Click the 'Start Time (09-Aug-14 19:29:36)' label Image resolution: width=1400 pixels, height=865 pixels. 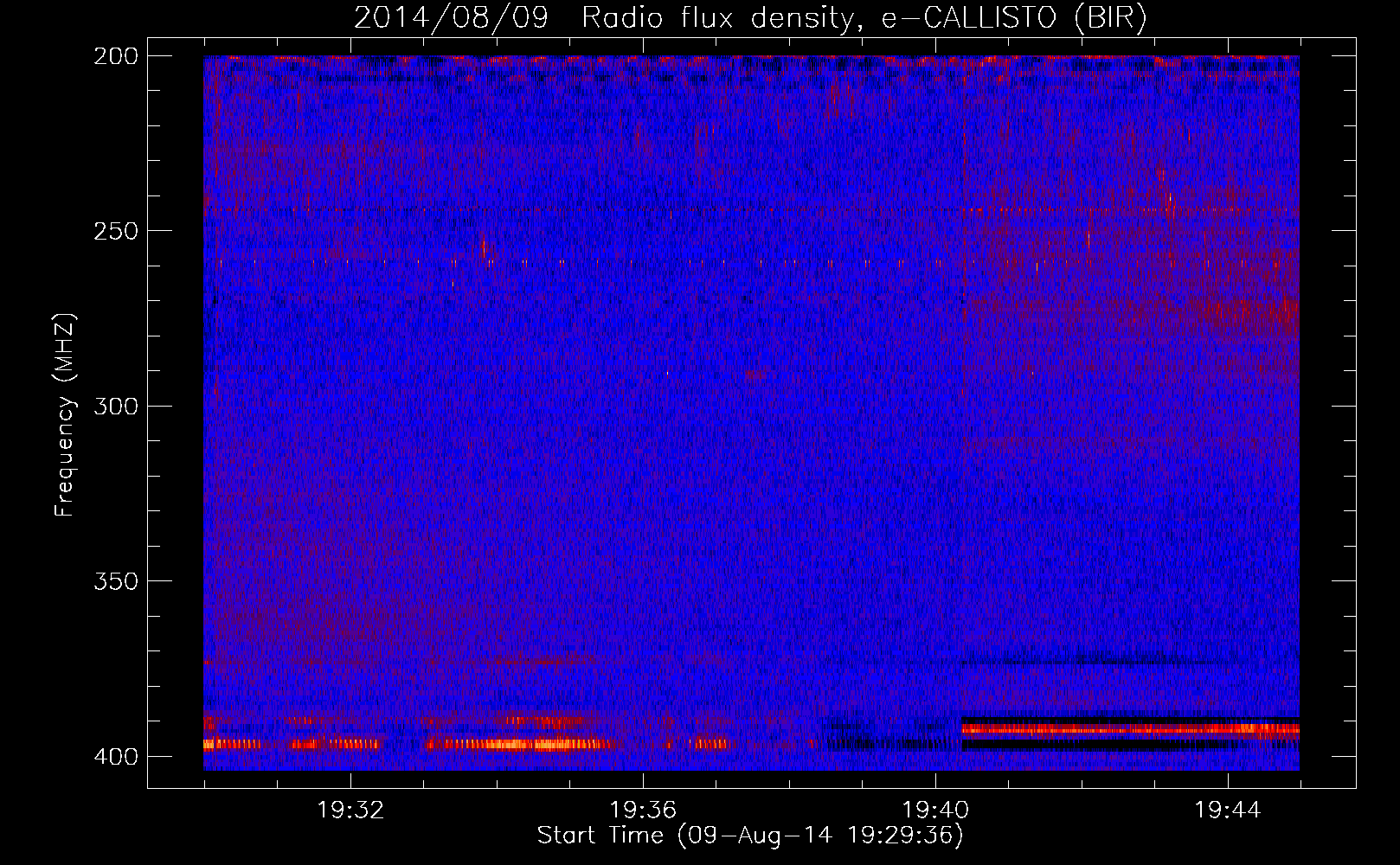(x=750, y=836)
